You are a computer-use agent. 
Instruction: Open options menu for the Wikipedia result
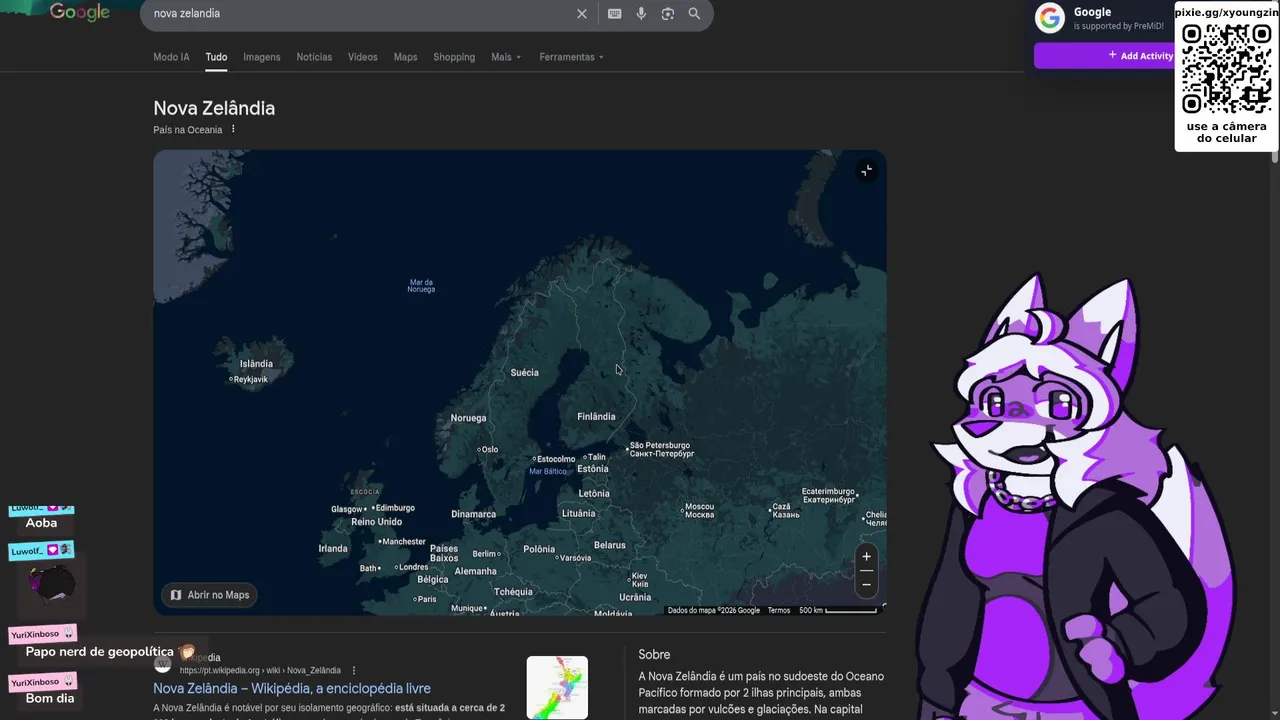pyautogui.click(x=353, y=670)
